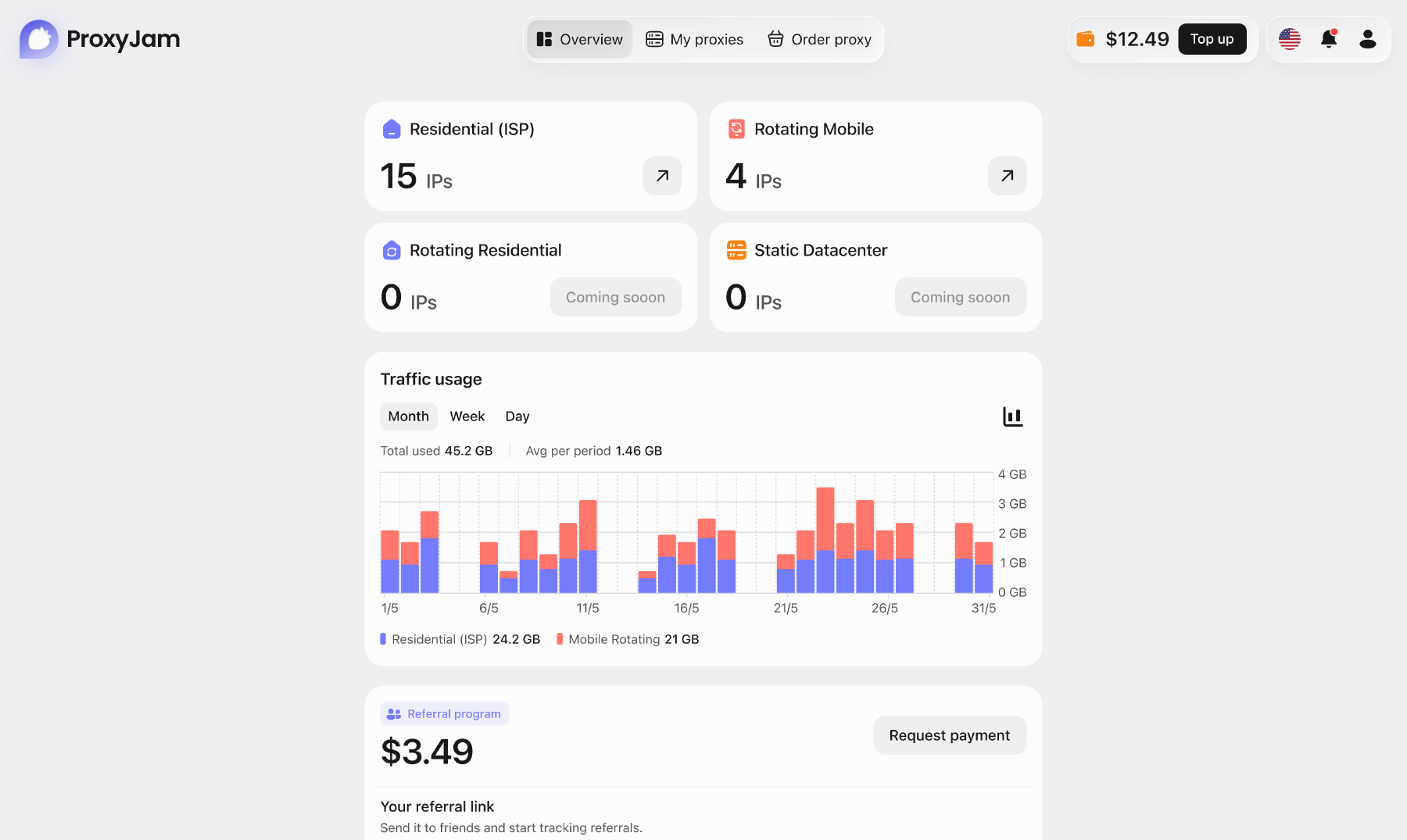The height and width of the screenshot is (840, 1407).
Task: Click the 15 IPs count
Action: [416, 177]
